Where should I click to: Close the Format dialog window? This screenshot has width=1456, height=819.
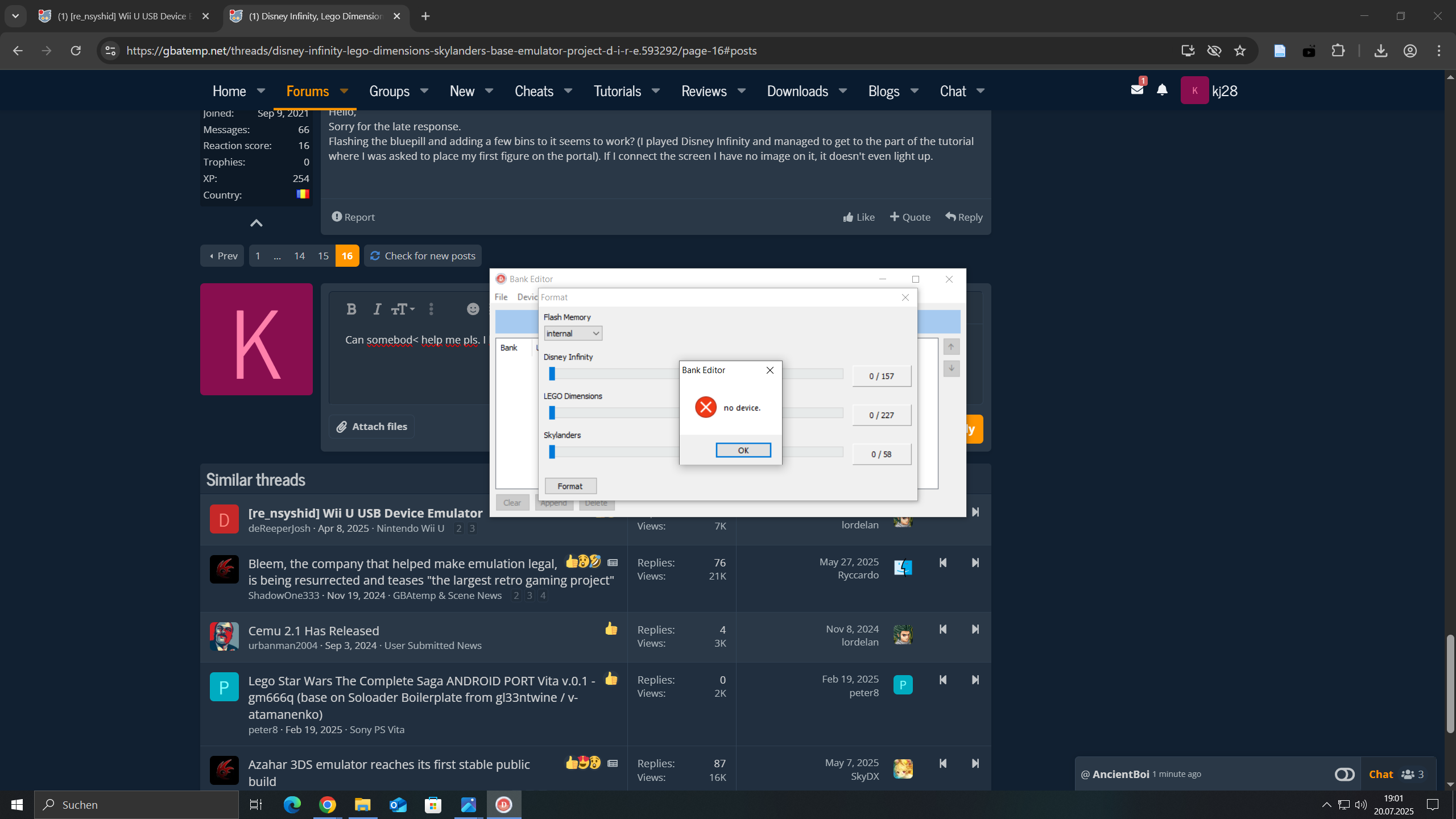[905, 297]
